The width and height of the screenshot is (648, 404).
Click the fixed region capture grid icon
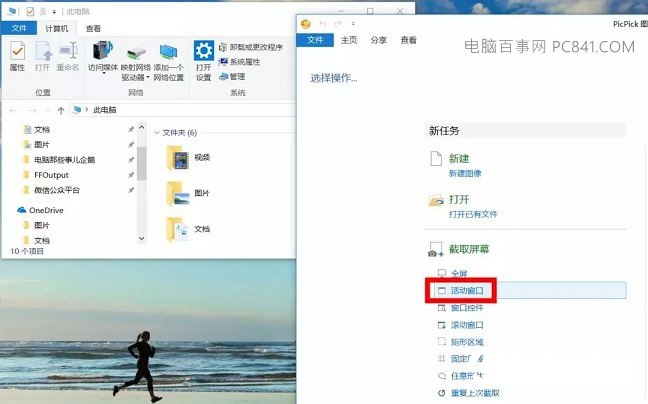[441, 359]
